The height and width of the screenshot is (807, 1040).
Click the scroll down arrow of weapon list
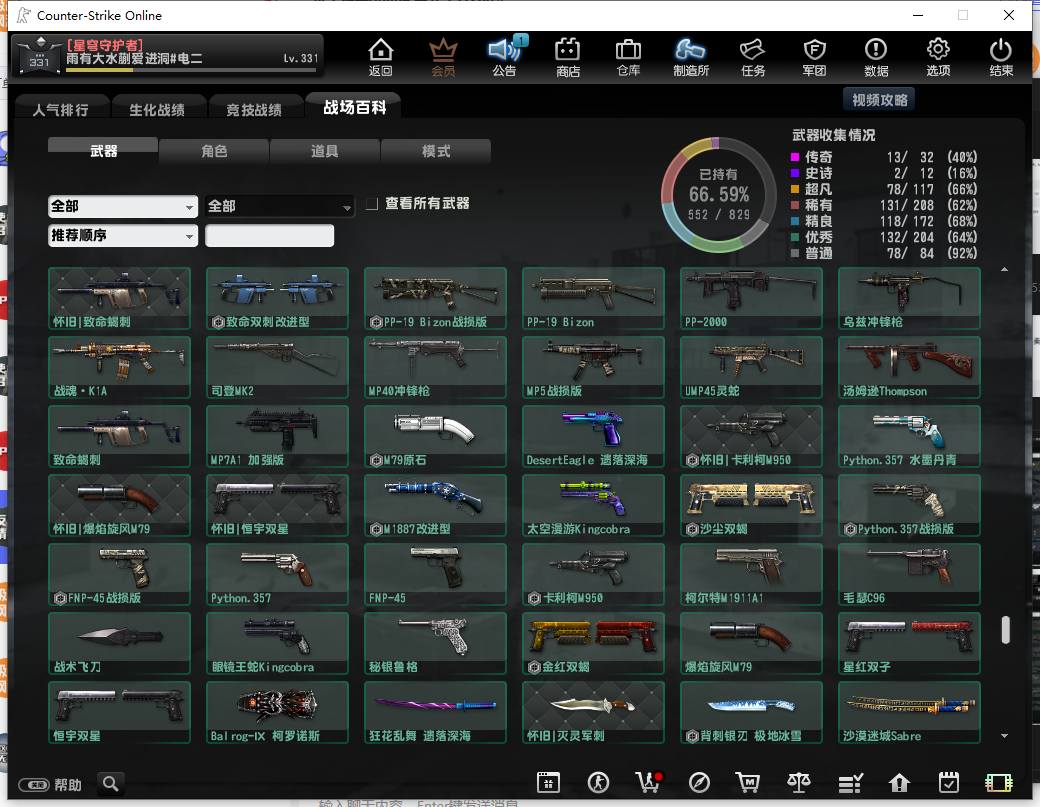(1005, 736)
